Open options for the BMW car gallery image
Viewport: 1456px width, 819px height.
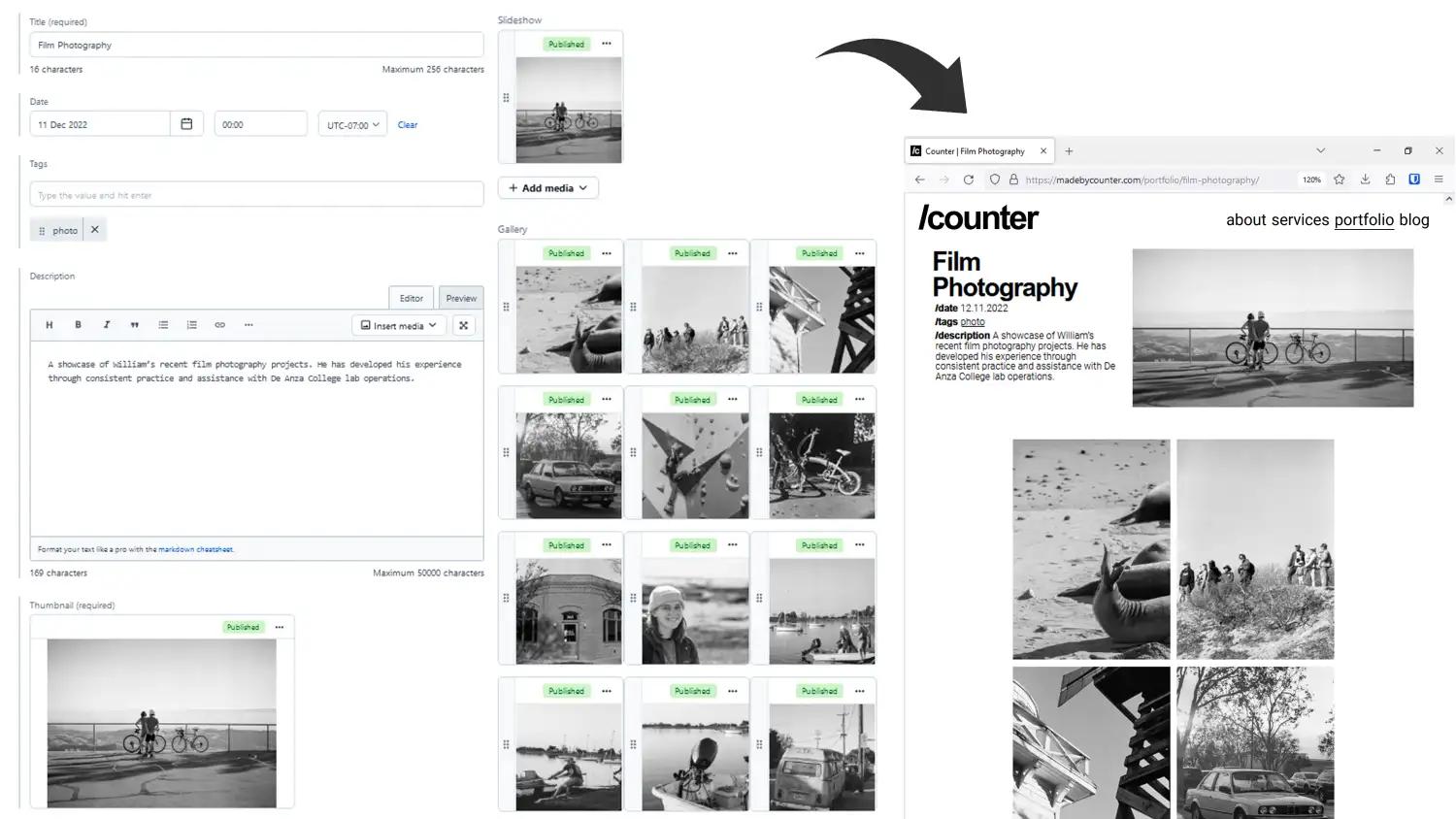pos(607,400)
